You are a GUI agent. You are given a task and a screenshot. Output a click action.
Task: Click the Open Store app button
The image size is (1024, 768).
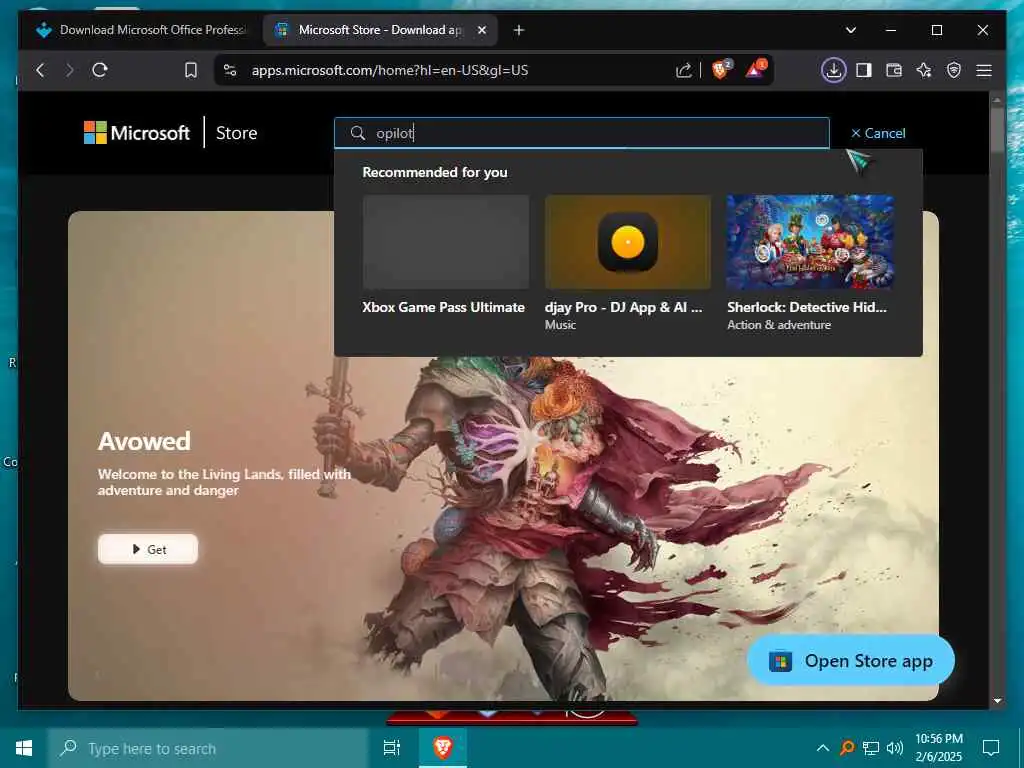[x=851, y=661]
